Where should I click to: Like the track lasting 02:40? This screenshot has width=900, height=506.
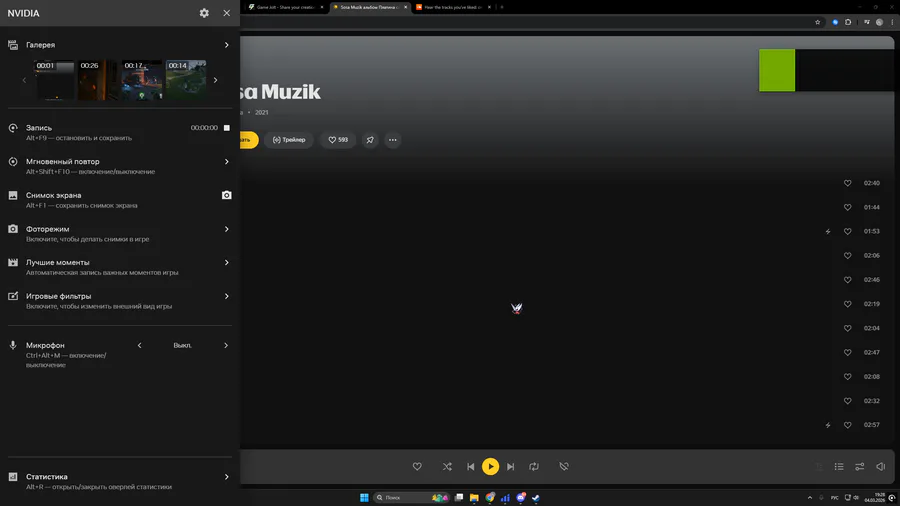pos(847,183)
